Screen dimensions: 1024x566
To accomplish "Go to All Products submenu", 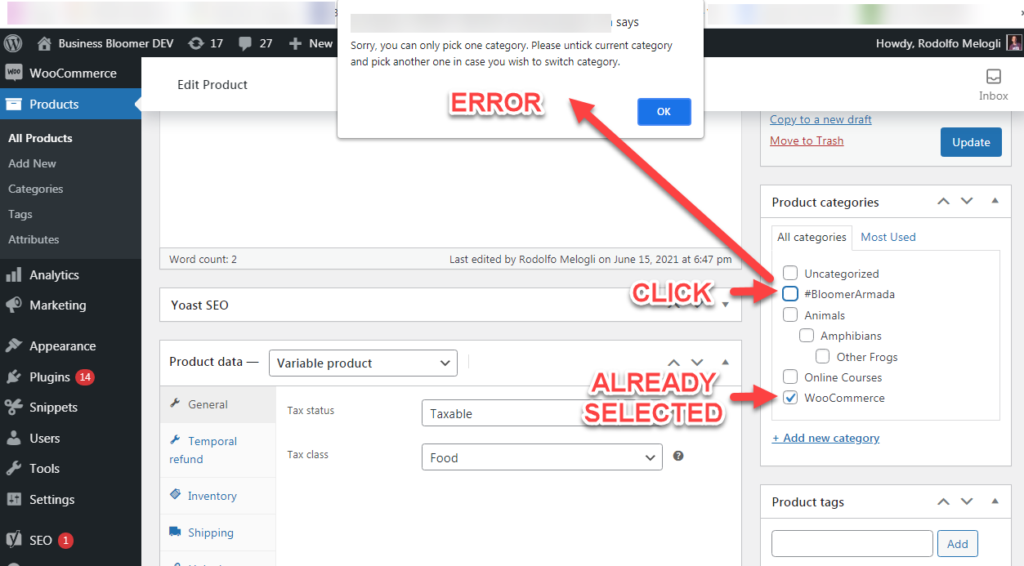I will (x=40, y=138).
